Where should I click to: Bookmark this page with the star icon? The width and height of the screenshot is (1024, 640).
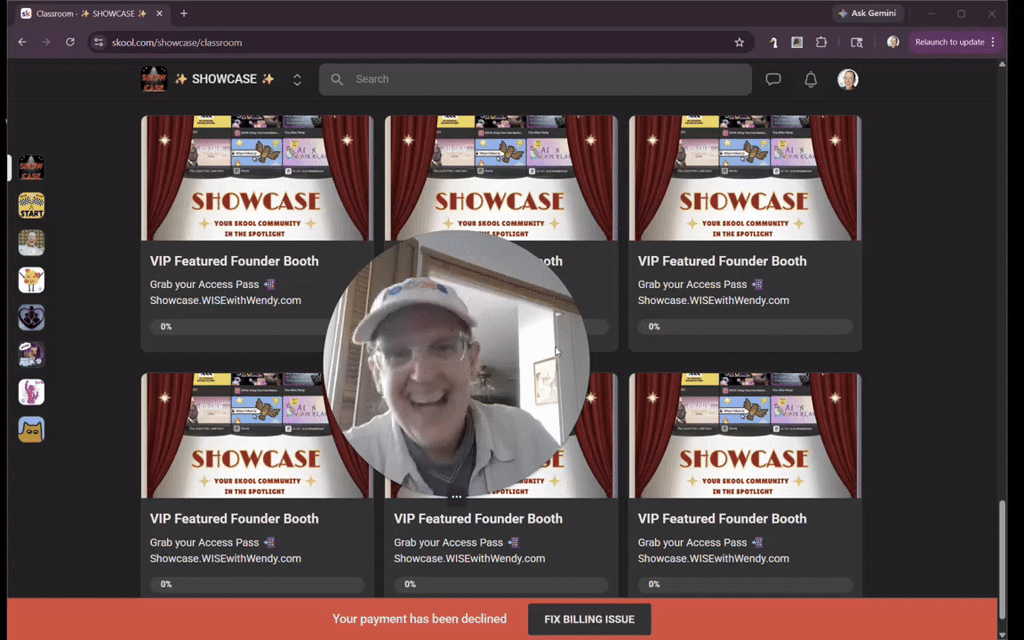point(739,42)
